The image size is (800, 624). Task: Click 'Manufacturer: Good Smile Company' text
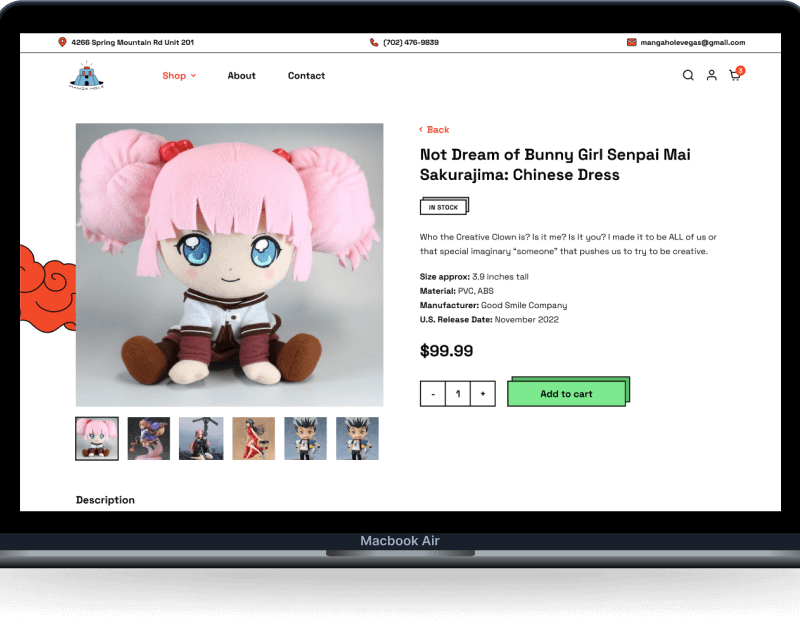click(x=493, y=305)
